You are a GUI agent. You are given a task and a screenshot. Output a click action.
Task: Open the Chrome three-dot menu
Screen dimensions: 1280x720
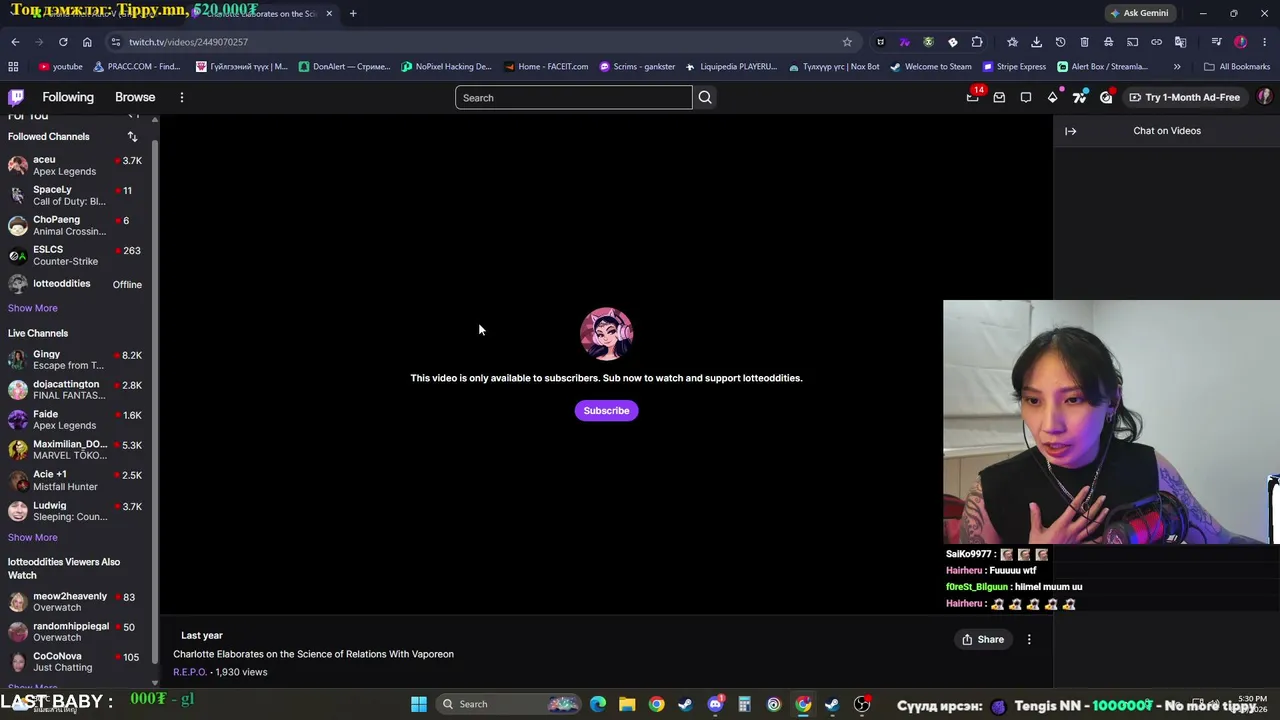tap(1265, 42)
